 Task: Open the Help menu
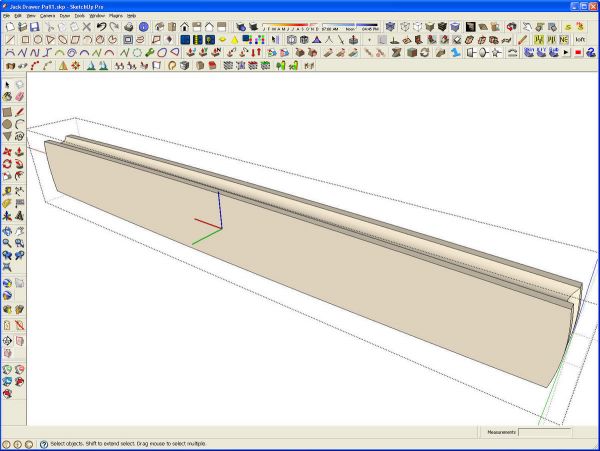[131, 16]
